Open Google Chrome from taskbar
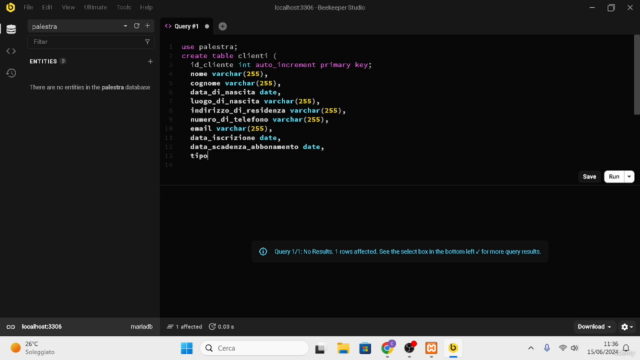640x360 pixels. (x=387, y=348)
